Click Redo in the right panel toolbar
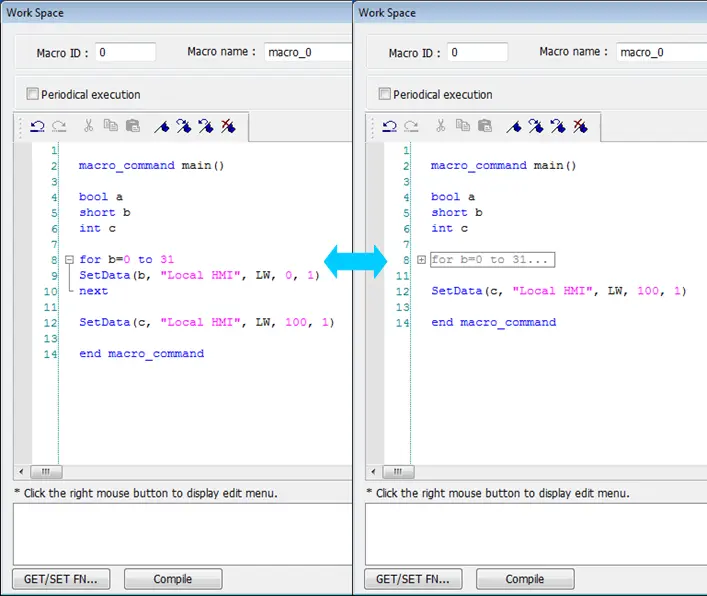This screenshot has width=707, height=596. point(411,126)
